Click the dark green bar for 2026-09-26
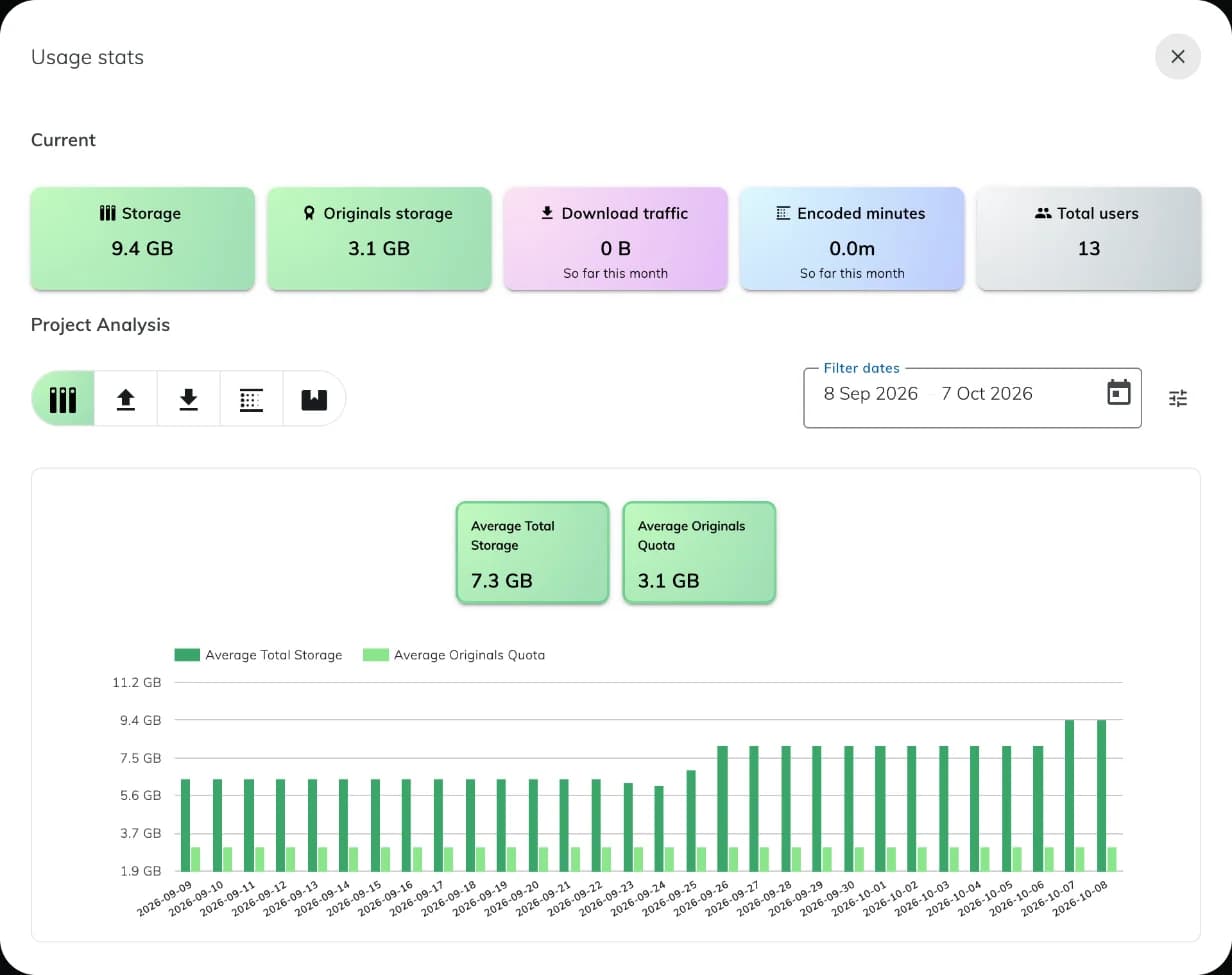The width and height of the screenshot is (1232, 975). (722, 808)
